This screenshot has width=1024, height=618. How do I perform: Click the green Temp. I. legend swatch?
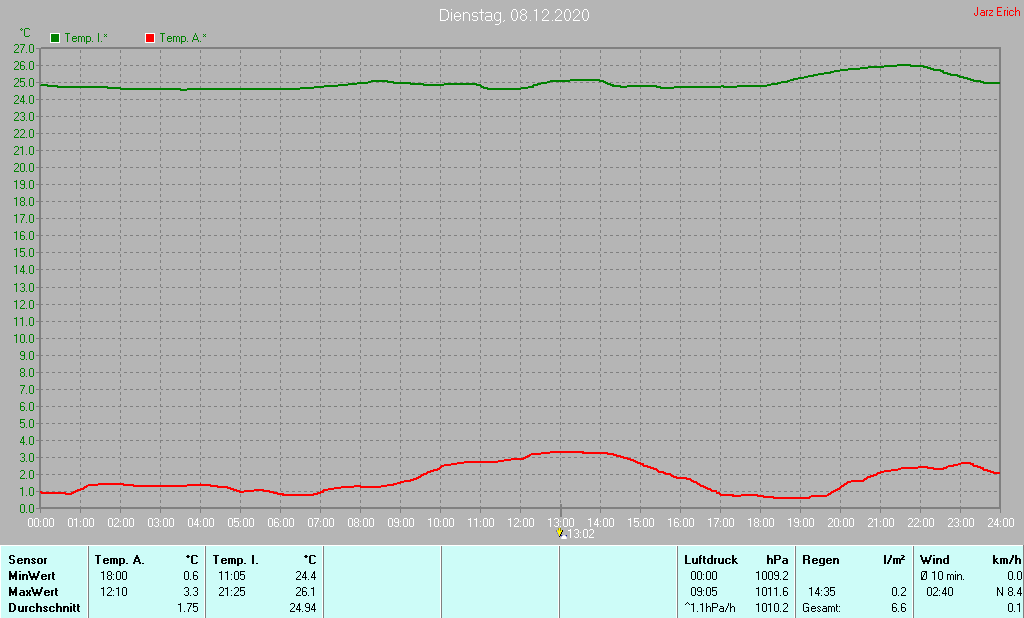pyautogui.click(x=55, y=38)
